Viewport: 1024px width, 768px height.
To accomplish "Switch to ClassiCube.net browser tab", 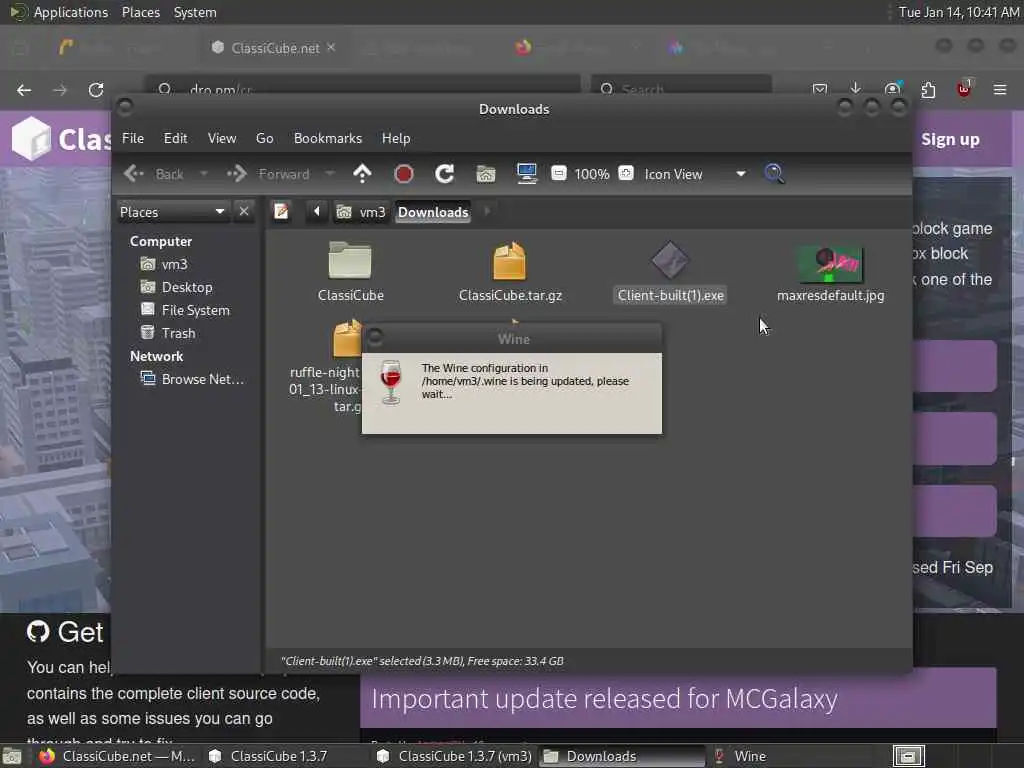I will (274, 48).
